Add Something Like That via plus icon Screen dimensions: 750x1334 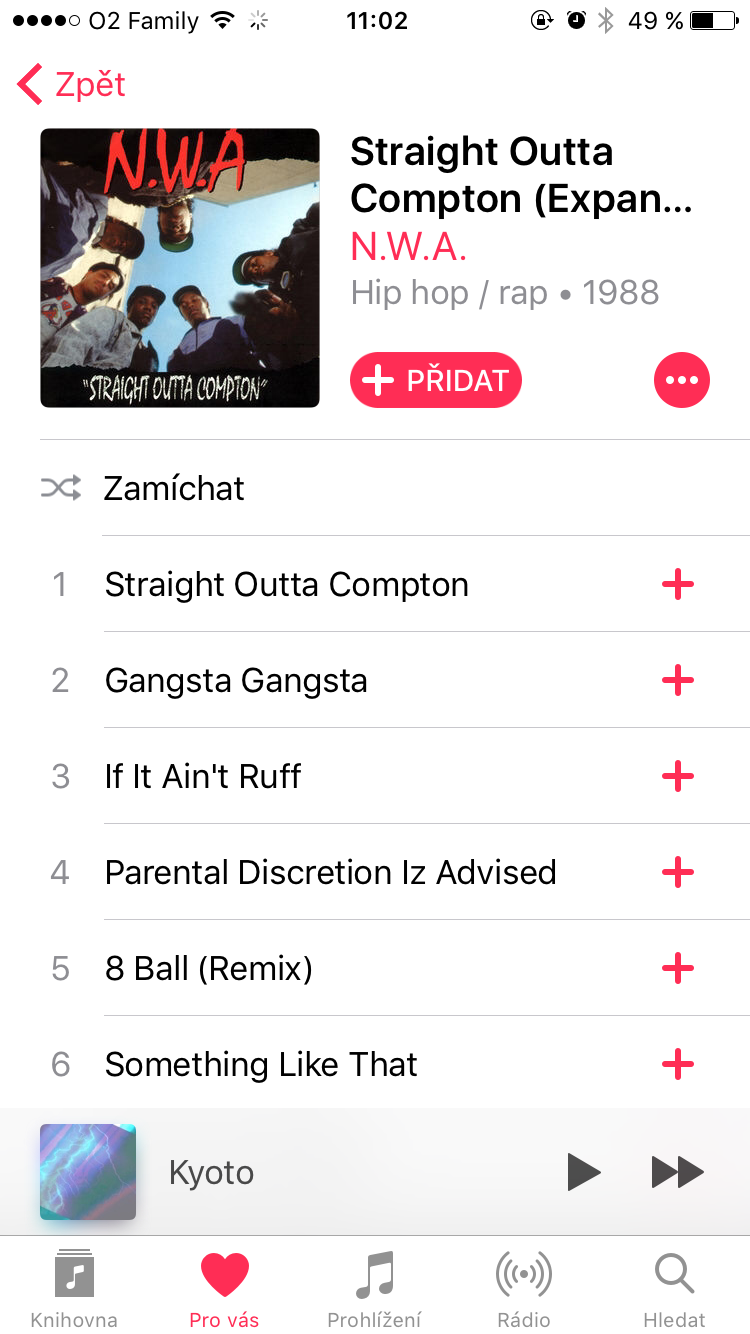pos(678,1064)
